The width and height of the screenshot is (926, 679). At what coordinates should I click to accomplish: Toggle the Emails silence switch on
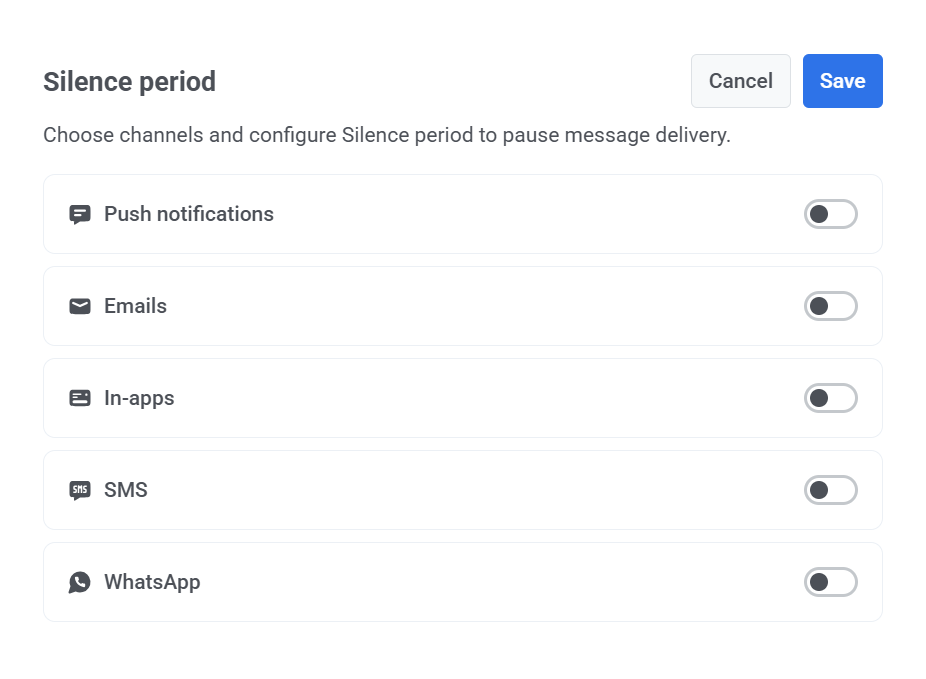[x=830, y=306]
